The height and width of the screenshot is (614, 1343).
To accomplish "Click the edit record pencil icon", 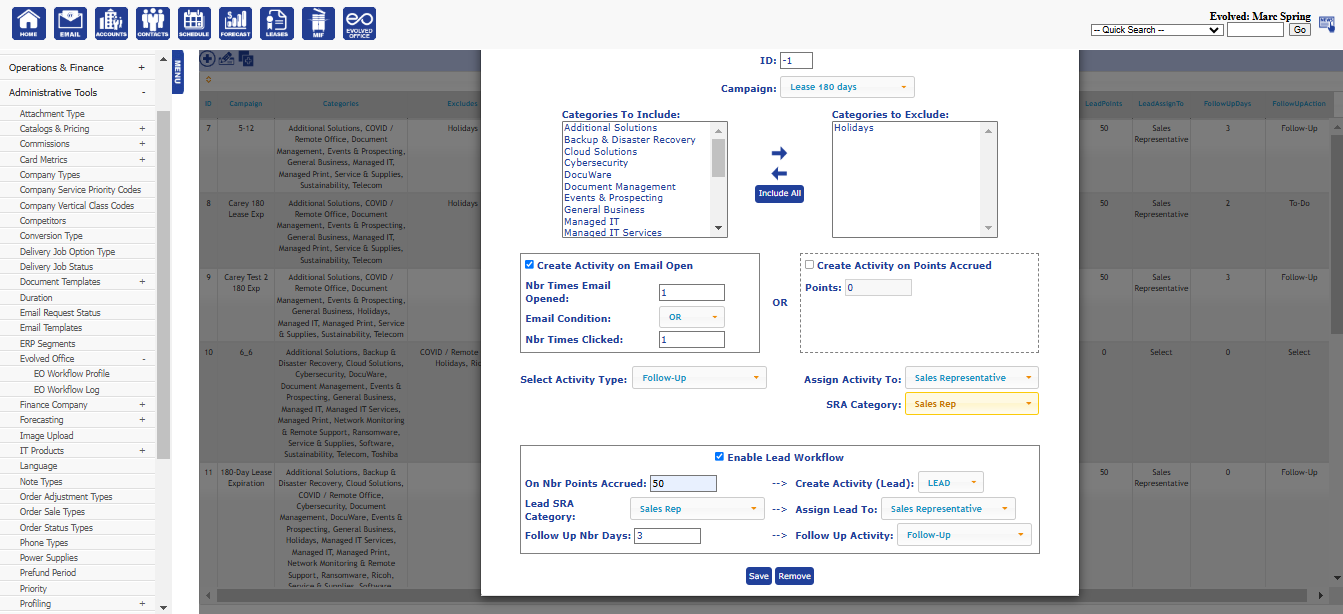I will [x=227, y=59].
